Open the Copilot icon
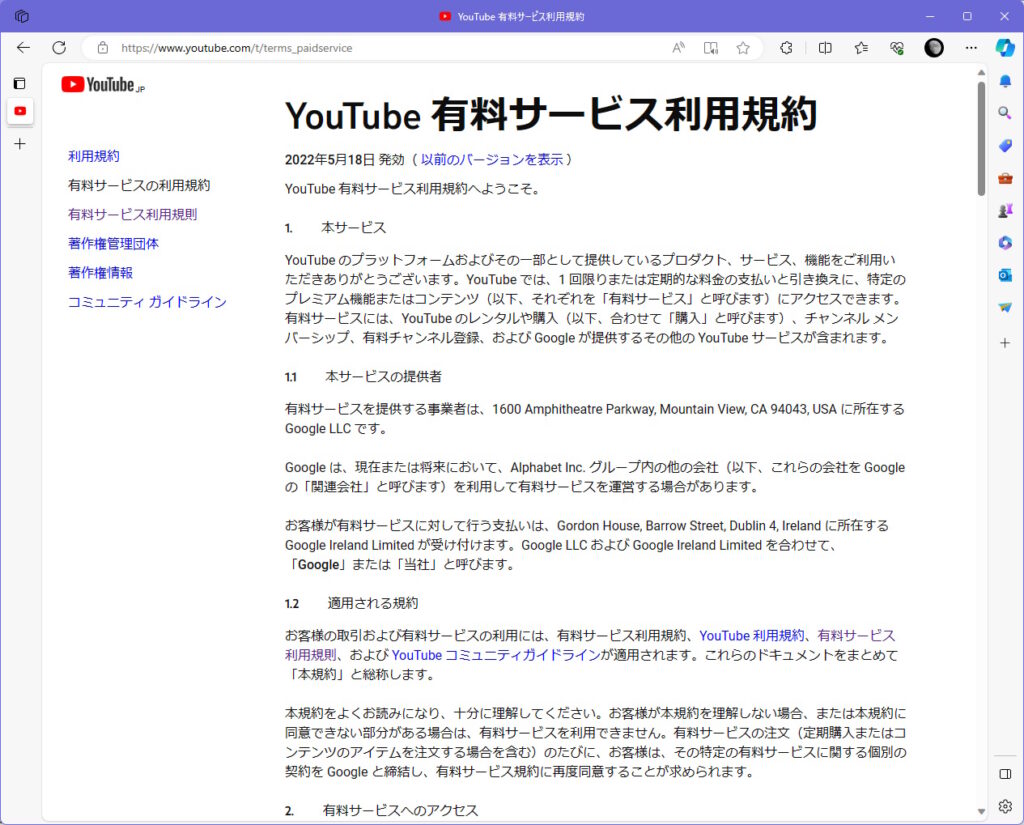This screenshot has height=825, width=1024. click(x=1004, y=48)
